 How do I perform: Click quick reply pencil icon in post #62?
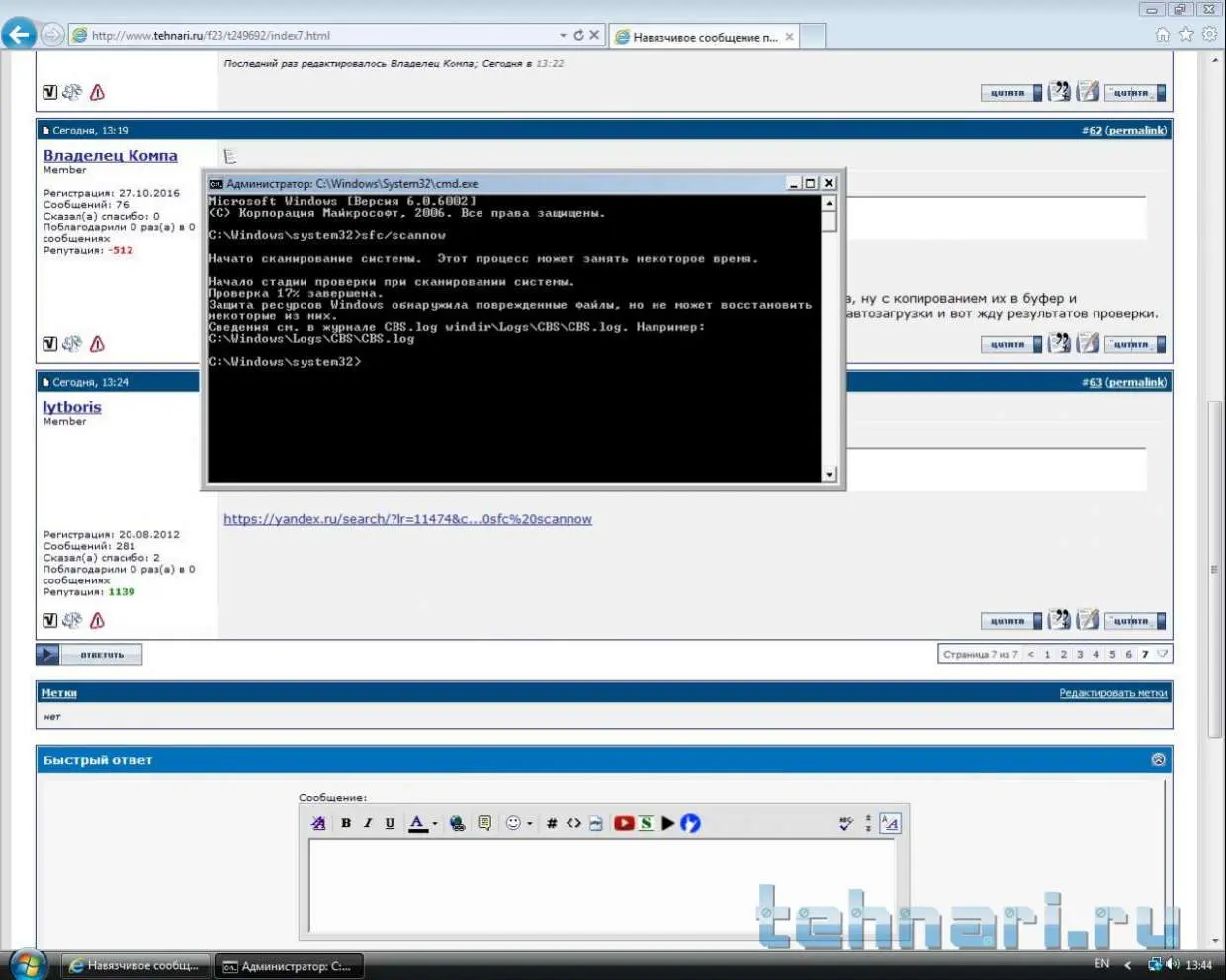click(x=1088, y=344)
